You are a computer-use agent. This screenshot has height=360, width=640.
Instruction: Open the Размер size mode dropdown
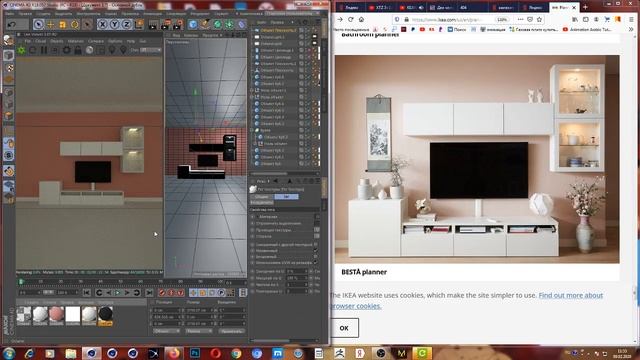click(199, 331)
